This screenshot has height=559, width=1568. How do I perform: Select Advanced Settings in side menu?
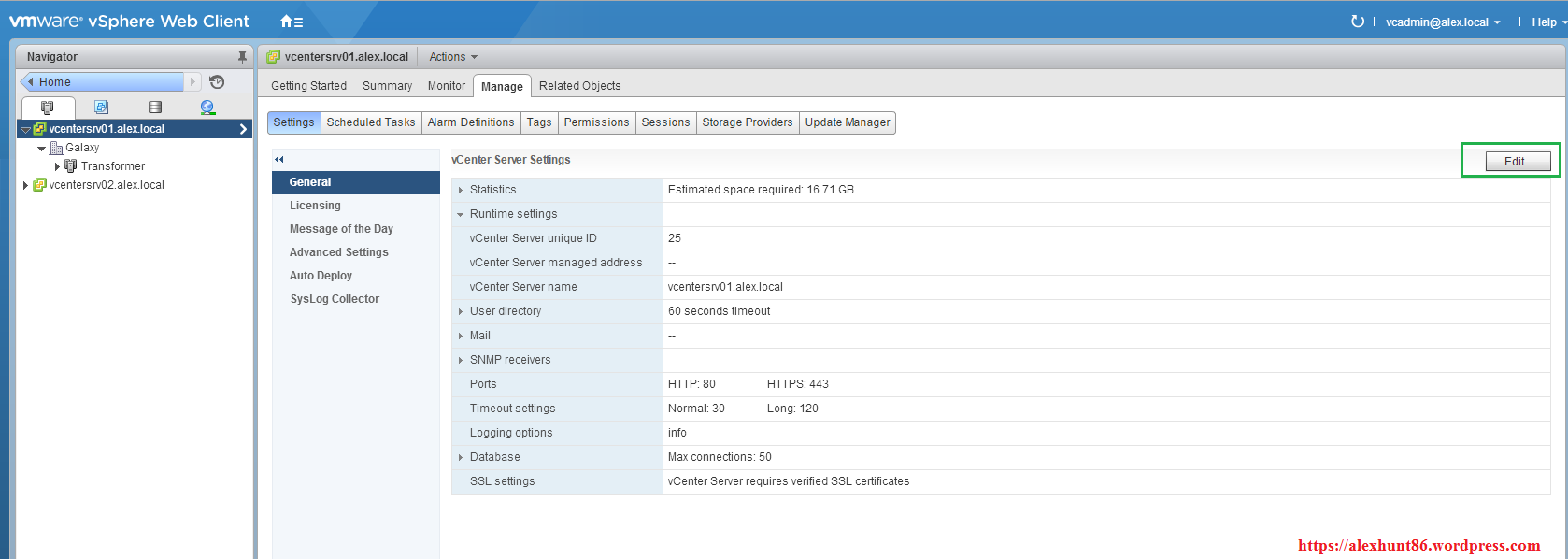[x=338, y=252]
